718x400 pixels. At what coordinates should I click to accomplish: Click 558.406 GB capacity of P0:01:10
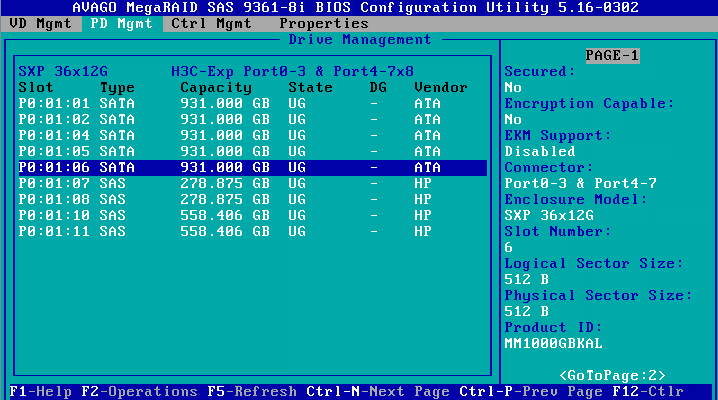pos(225,216)
